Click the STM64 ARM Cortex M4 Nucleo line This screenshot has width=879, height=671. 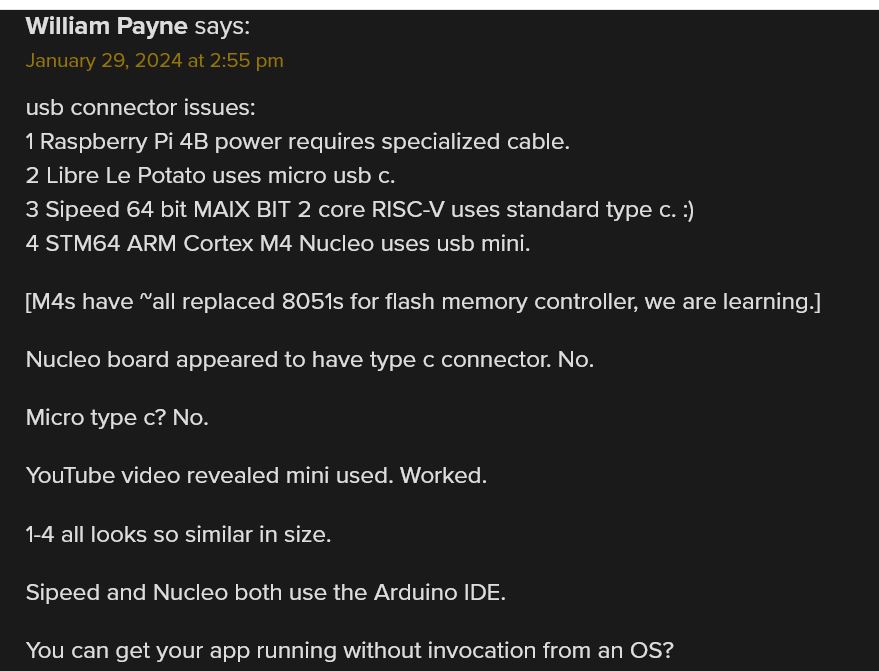click(x=278, y=244)
